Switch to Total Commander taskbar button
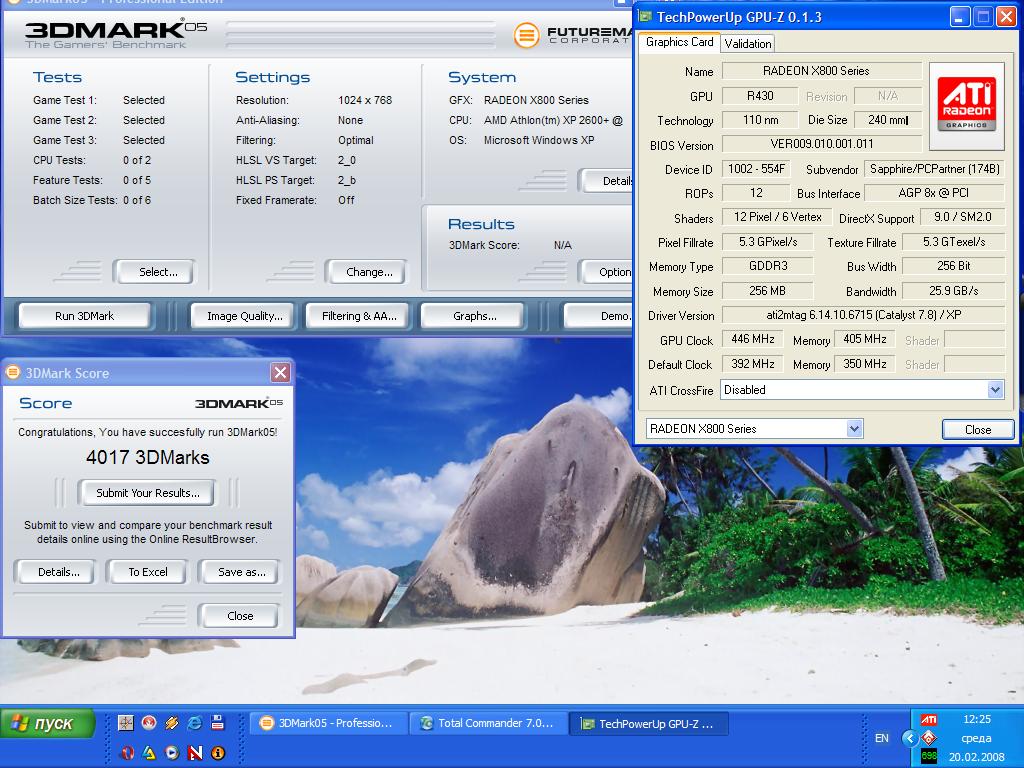Viewport: 1024px width, 768px height. tap(488, 724)
